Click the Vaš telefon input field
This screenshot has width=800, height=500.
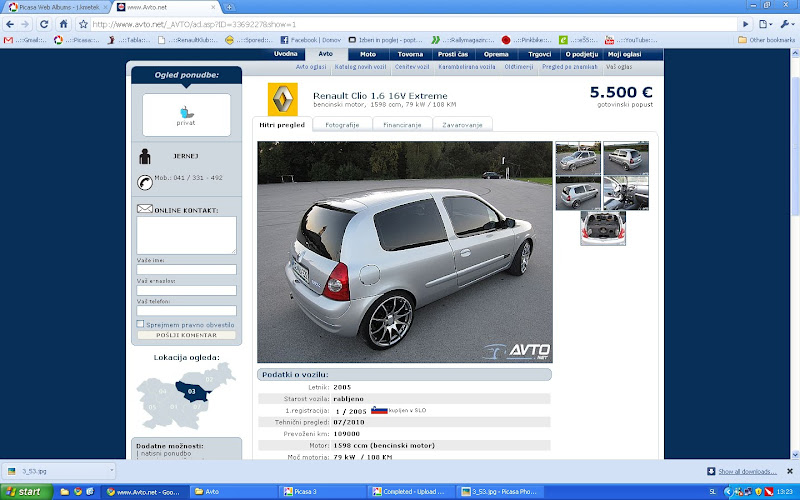click(x=186, y=310)
